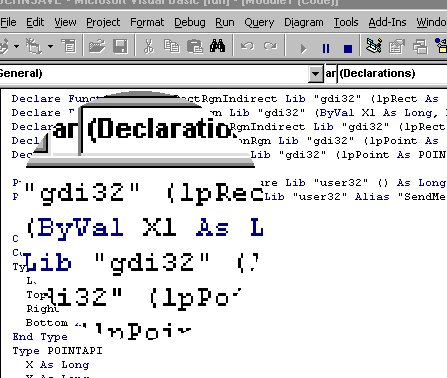The image size is (447, 378).
Task: Redo the last undone action
Action: tap(270, 46)
